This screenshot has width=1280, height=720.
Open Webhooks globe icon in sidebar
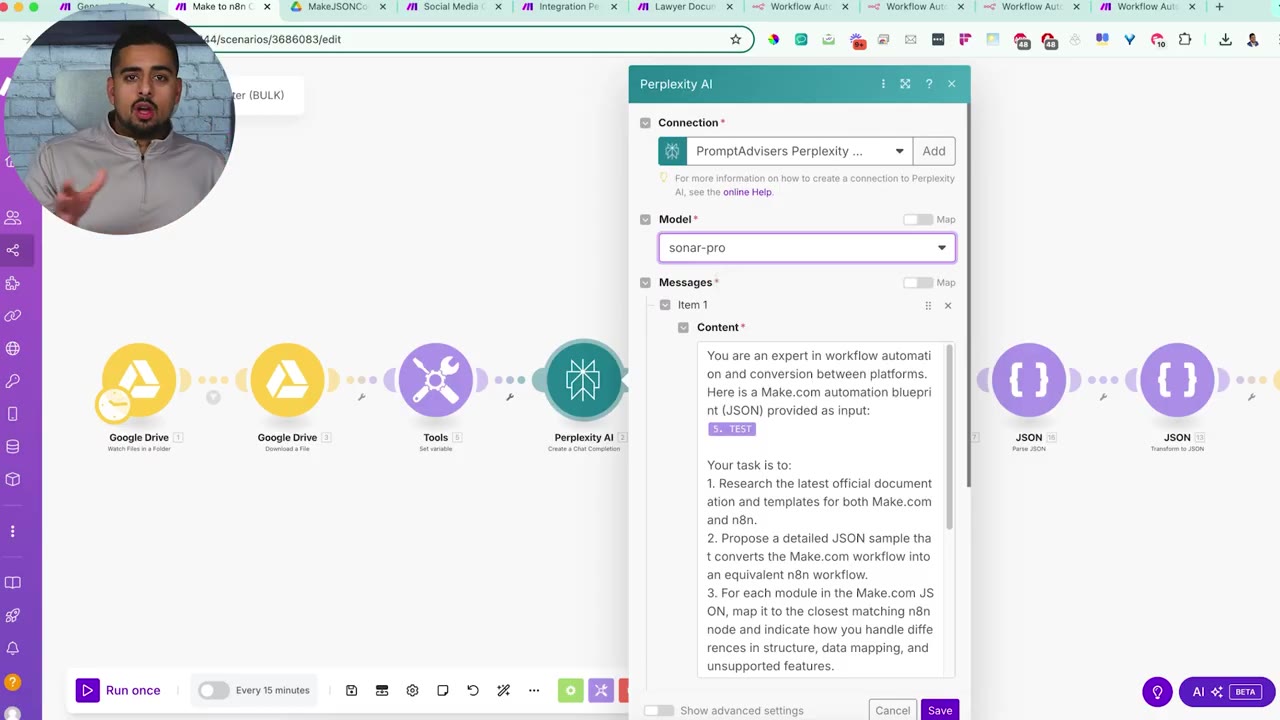pyautogui.click(x=13, y=349)
